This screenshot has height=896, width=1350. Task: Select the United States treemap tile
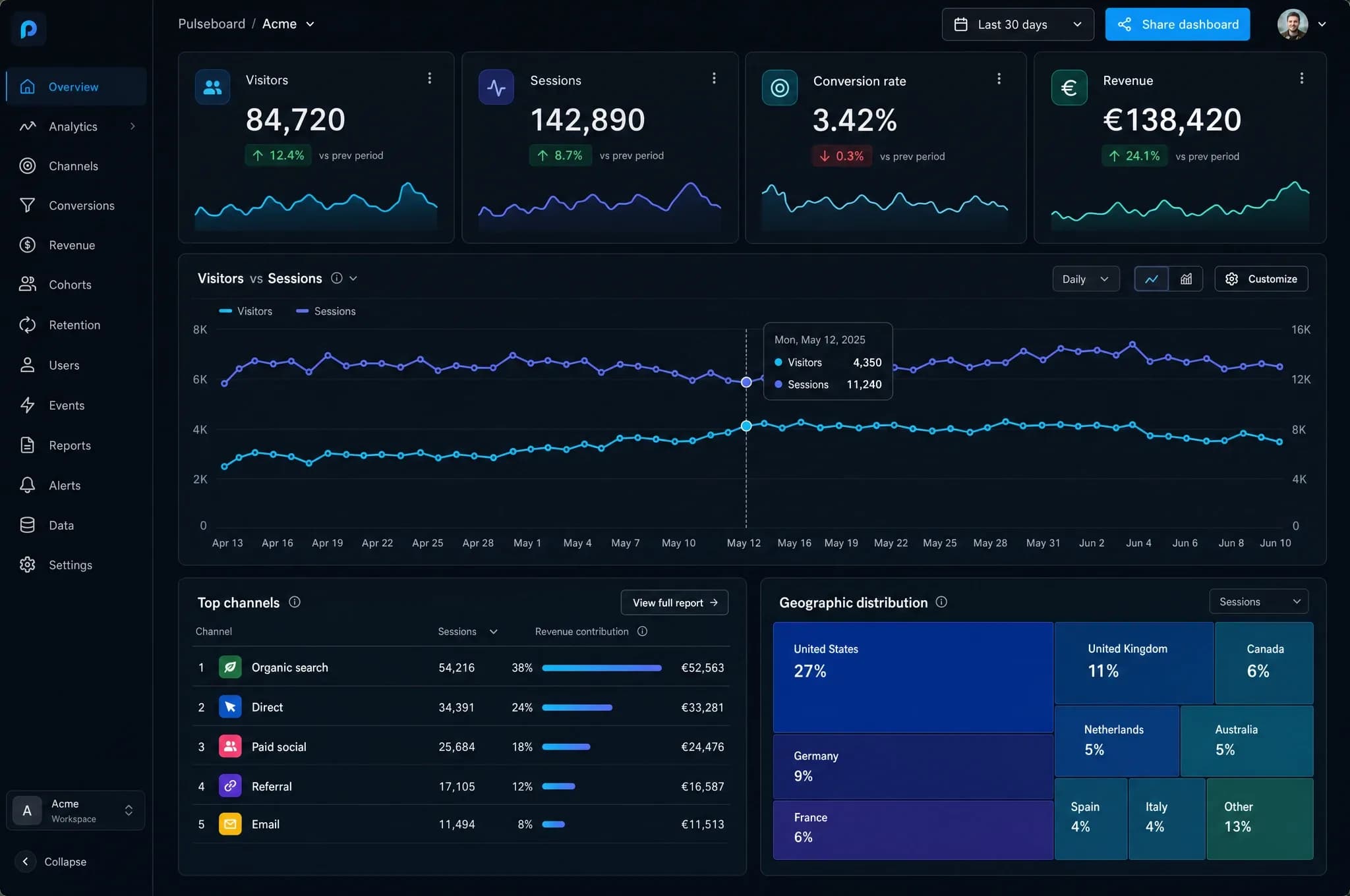tap(913, 677)
